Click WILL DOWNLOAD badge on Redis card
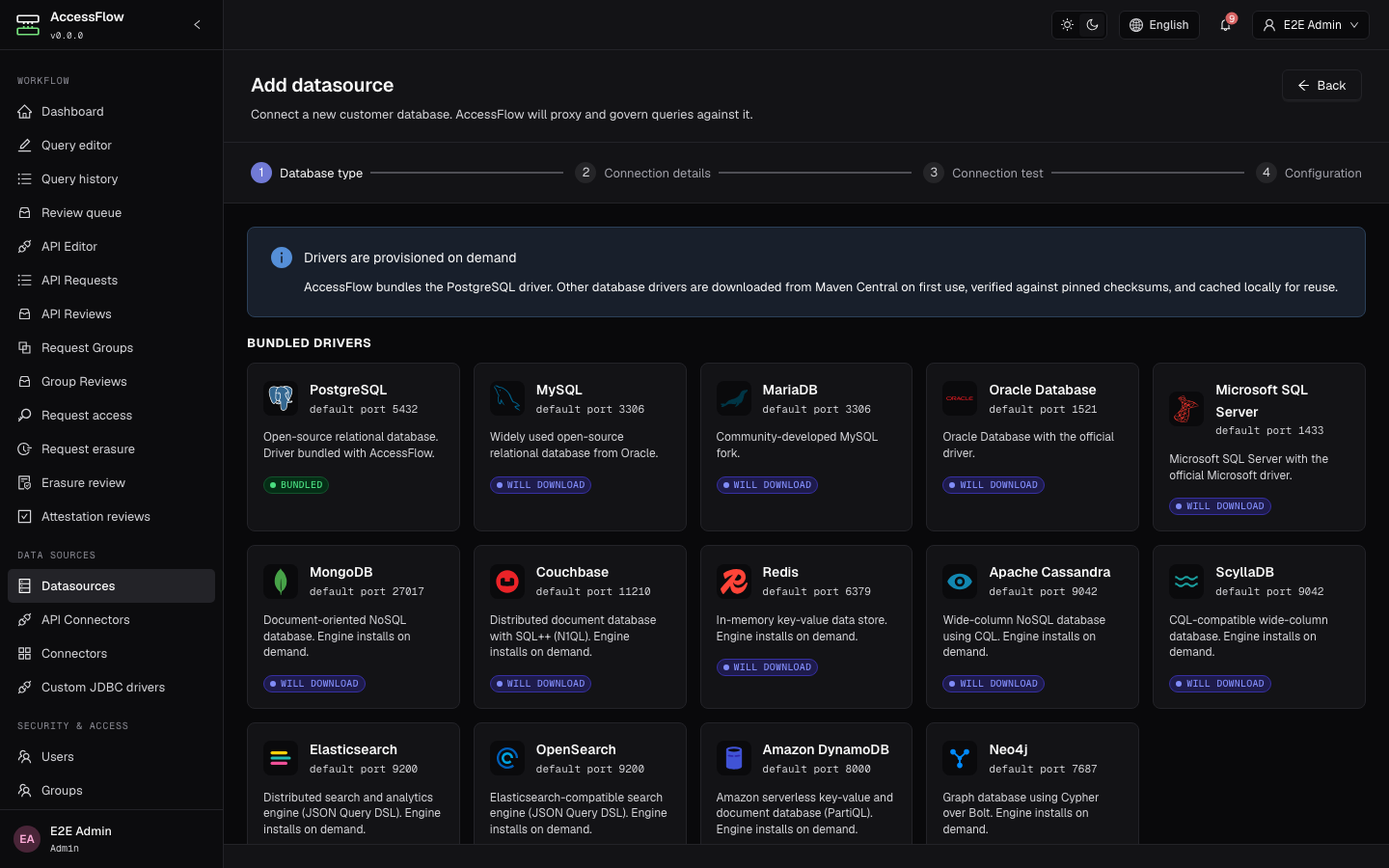1389x868 pixels. tap(767, 667)
